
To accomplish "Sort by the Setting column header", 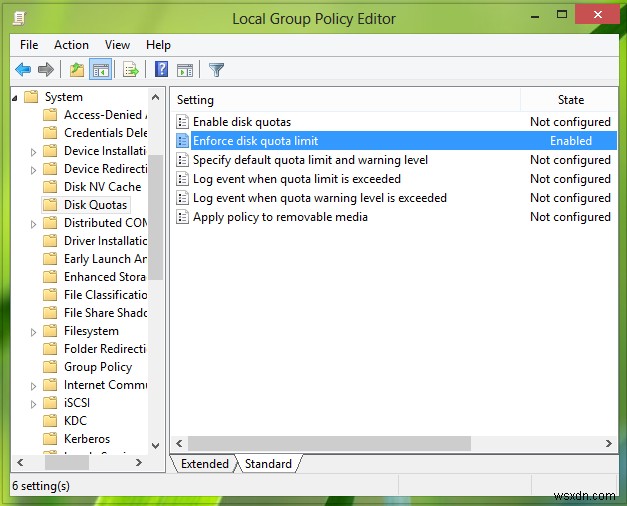I will tap(346, 100).
